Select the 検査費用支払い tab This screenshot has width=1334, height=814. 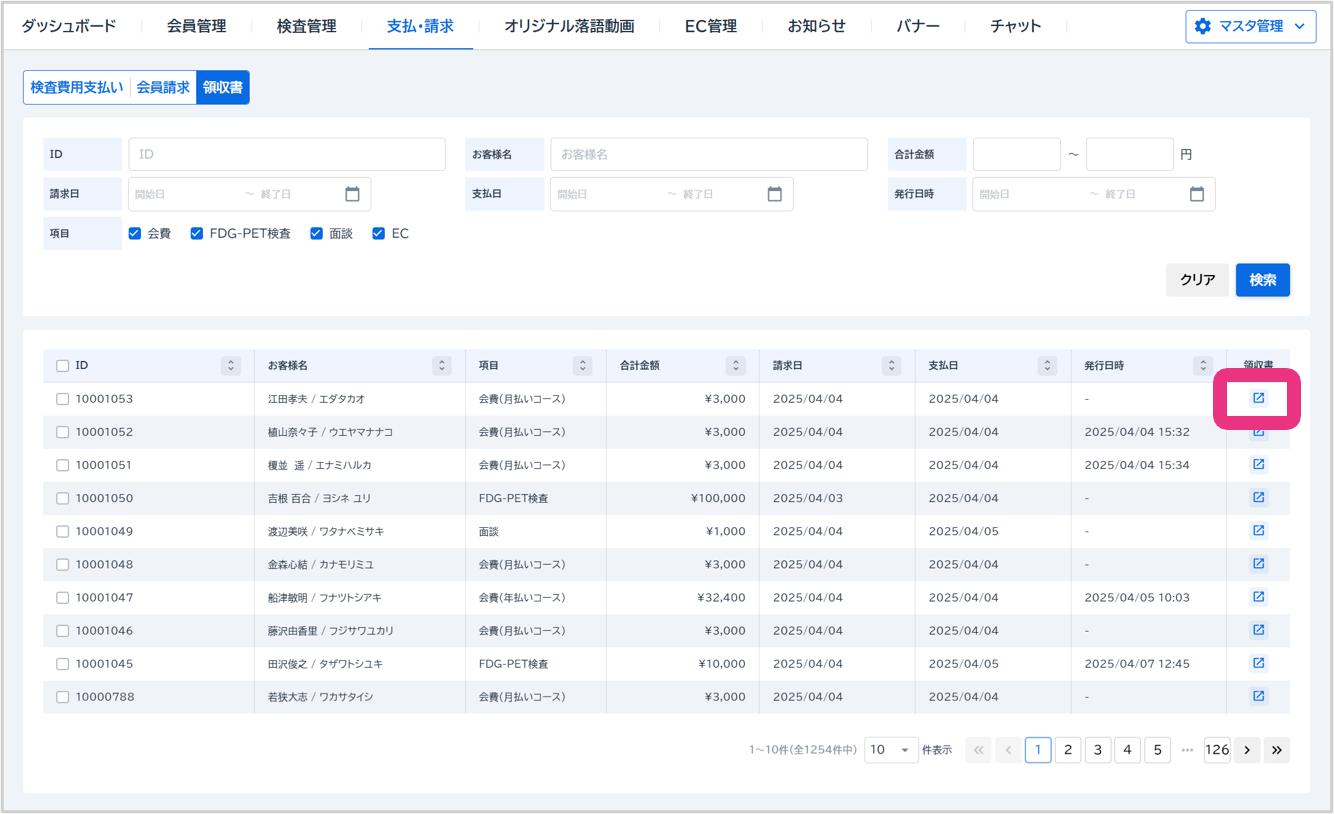(x=77, y=87)
